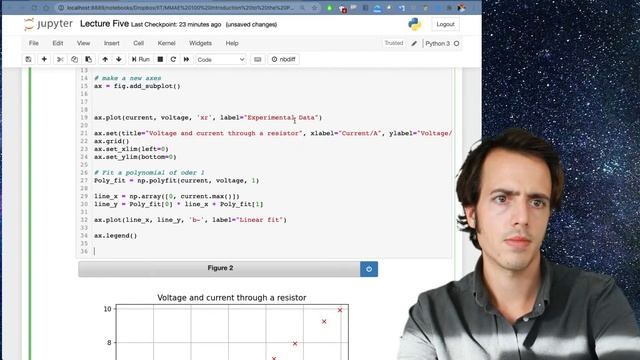Open the Widgets menu
Image resolution: width=640 pixels, height=360 pixels.
tap(200, 43)
